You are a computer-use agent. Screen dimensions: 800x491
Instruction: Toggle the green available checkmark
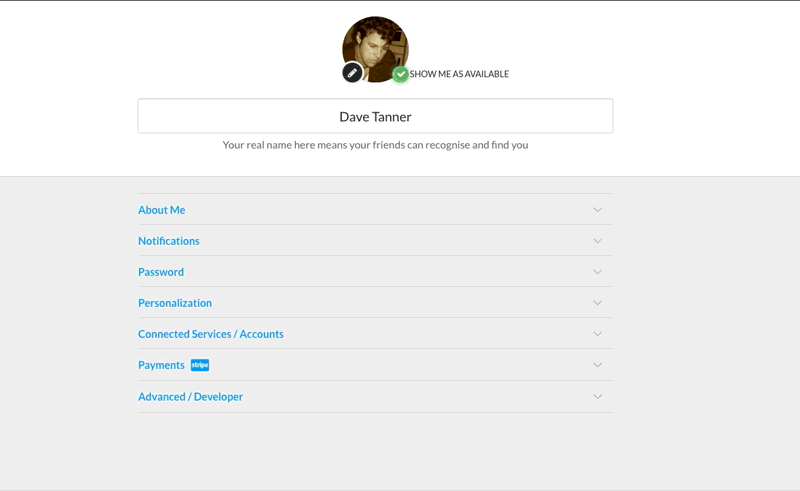coord(401,75)
